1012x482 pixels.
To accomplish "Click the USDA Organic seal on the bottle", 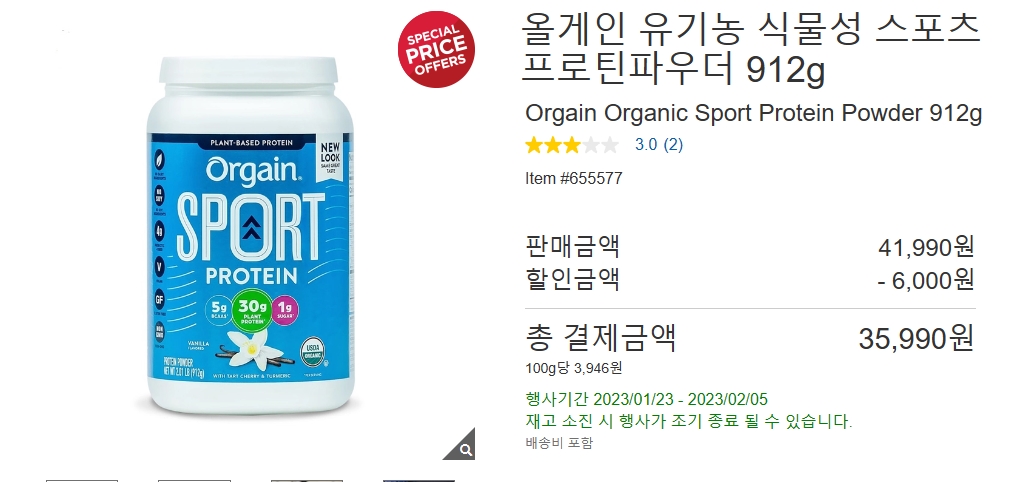I will (x=312, y=352).
